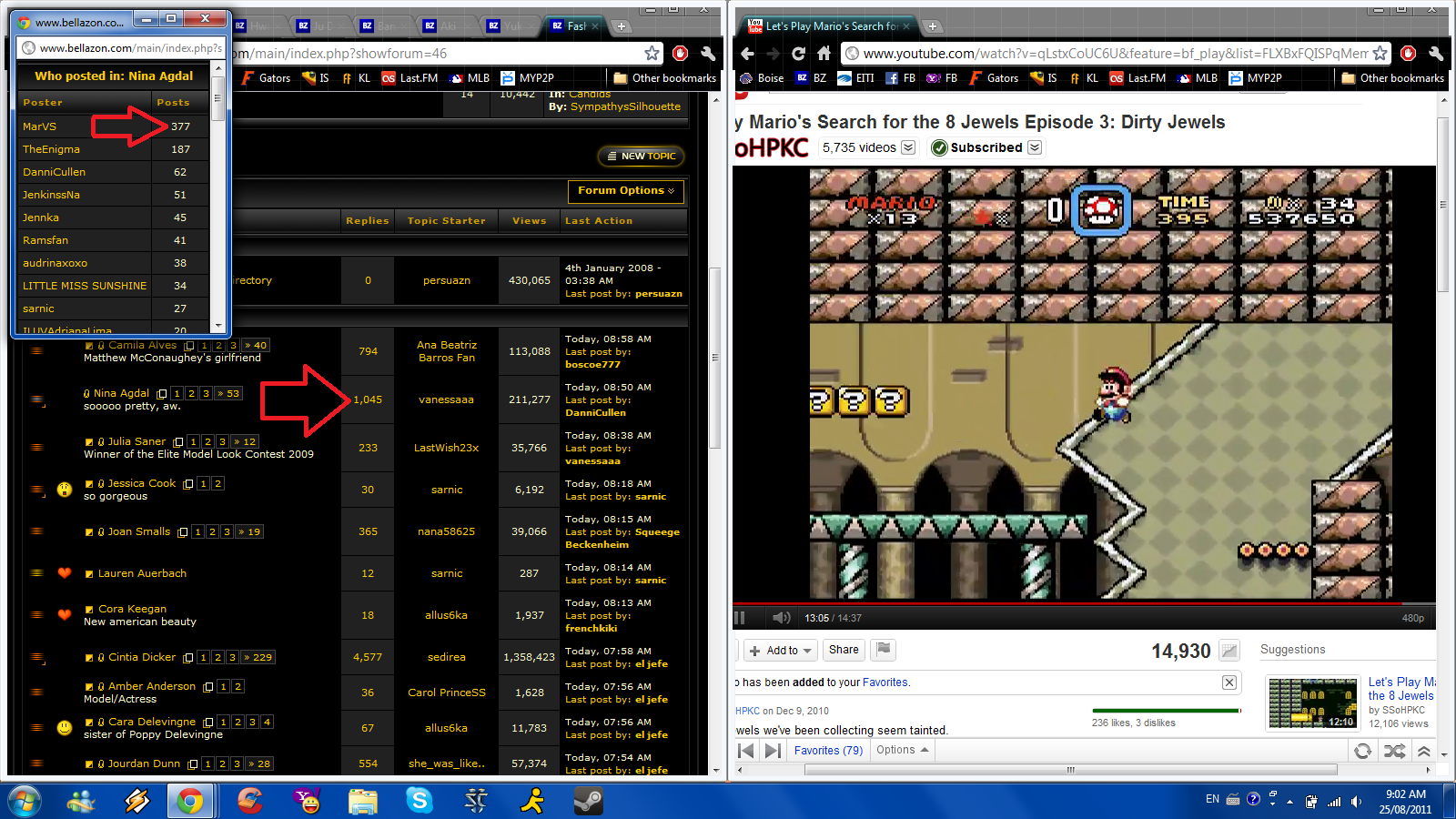Open system volume tray icon
Screen dimensions: 1456x819
1357,802
